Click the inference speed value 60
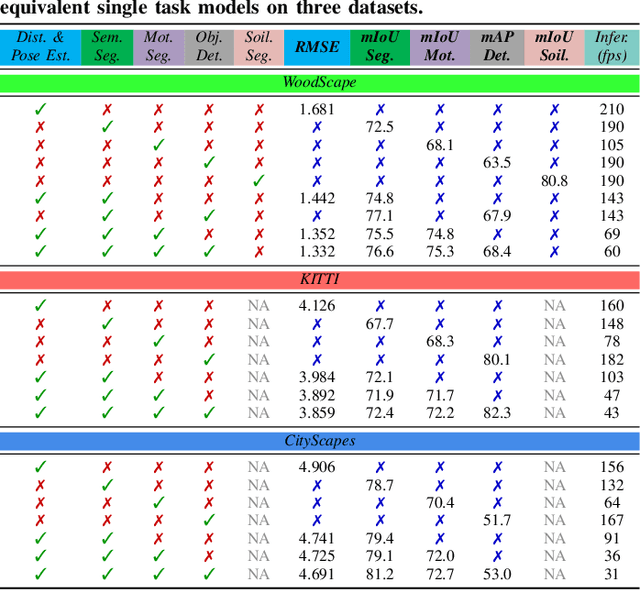 (x=612, y=251)
